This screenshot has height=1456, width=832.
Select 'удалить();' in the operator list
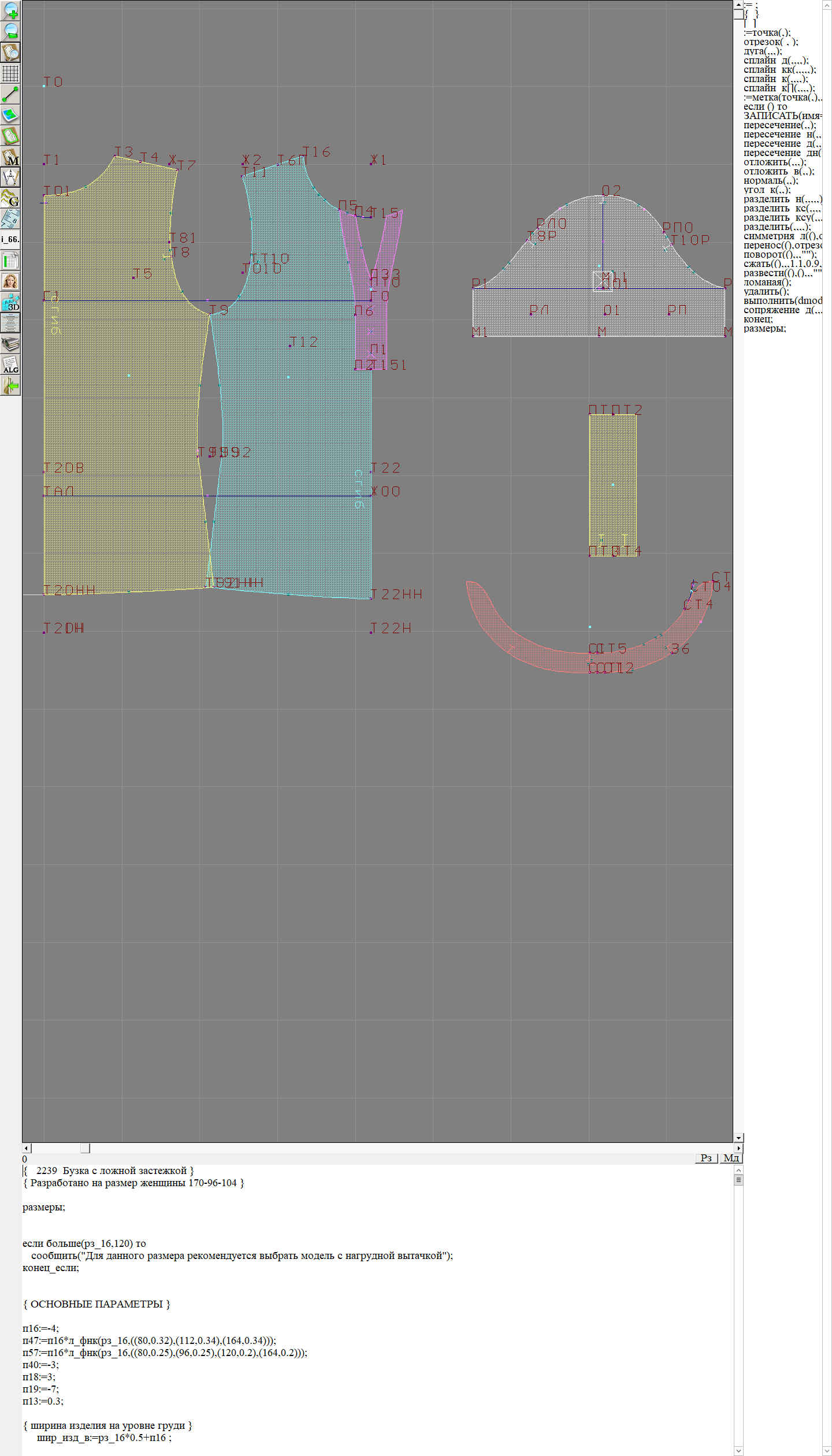pos(766,291)
